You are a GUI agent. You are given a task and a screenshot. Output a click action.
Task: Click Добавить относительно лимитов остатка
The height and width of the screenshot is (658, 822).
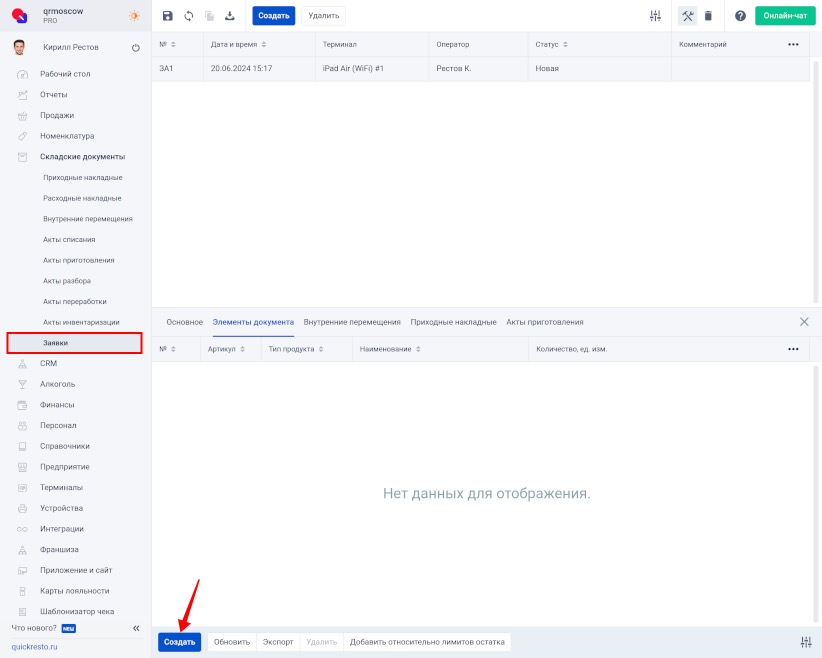tap(427, 642)
